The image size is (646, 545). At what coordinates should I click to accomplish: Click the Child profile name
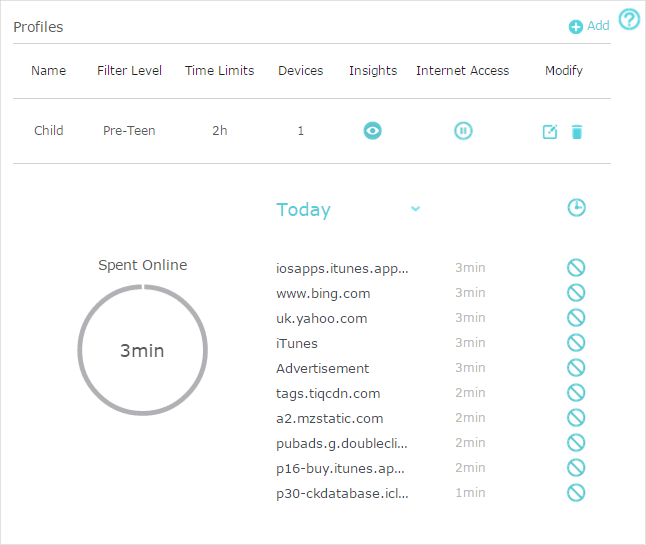coord(48,131)
